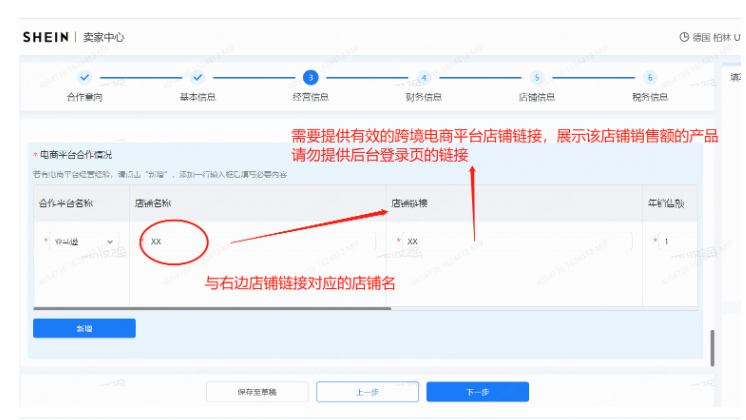
Task: Jump to step 5 circle 店铺信息
Action: point(537,77)
